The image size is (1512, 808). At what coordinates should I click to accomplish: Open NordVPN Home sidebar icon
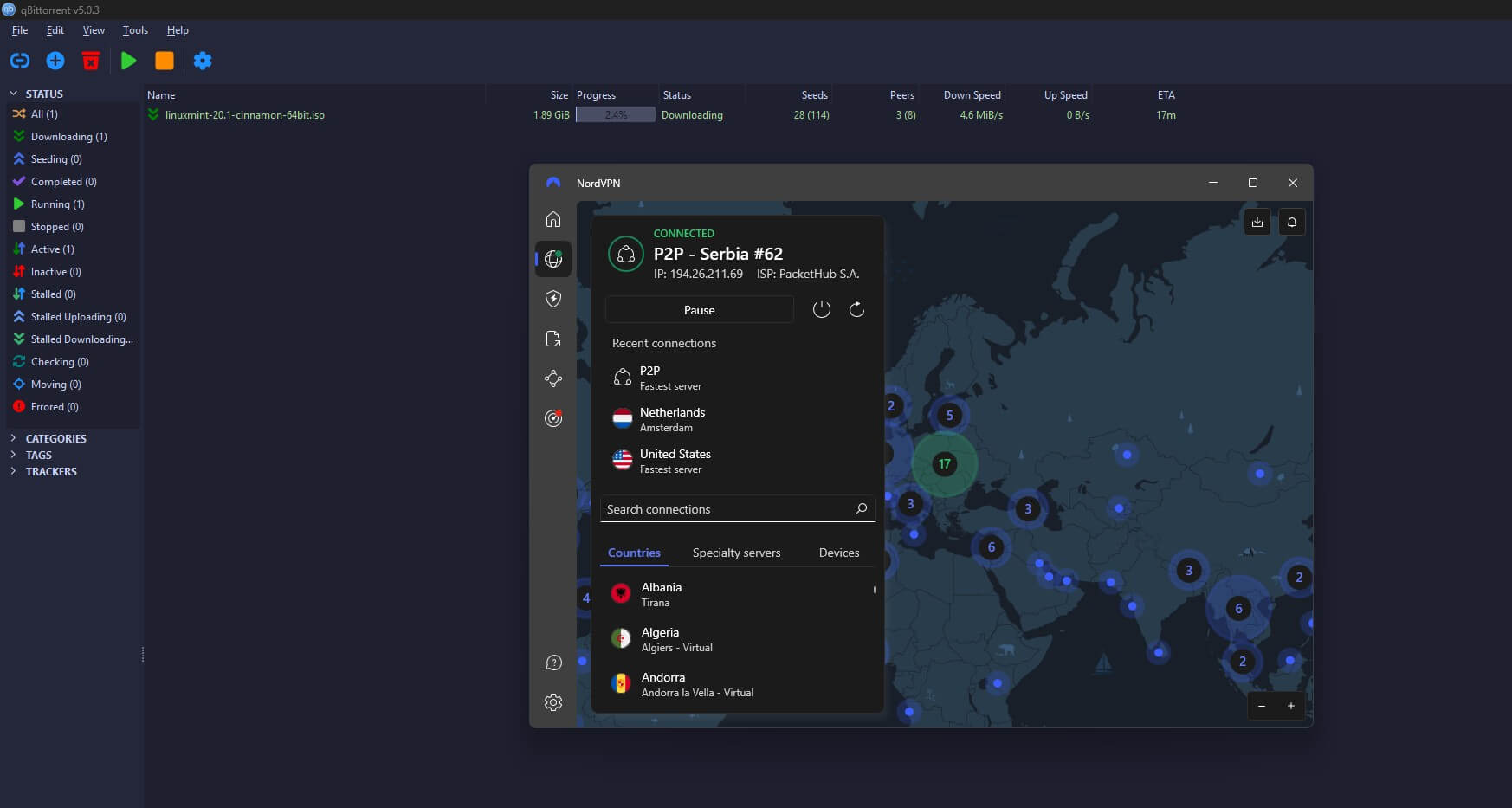tap(553, 219)
